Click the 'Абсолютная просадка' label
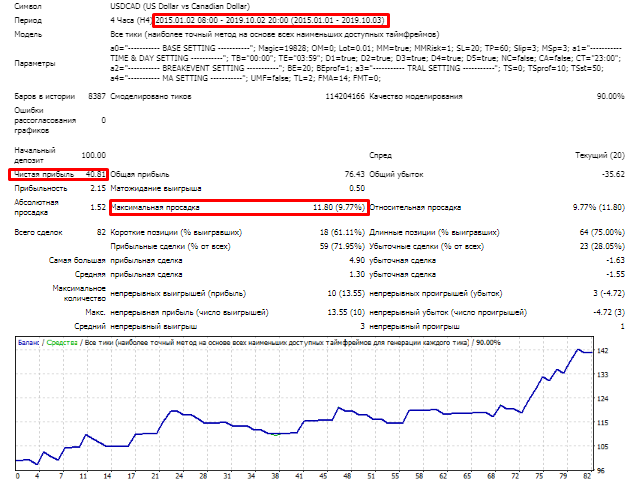 click(36, 207)
